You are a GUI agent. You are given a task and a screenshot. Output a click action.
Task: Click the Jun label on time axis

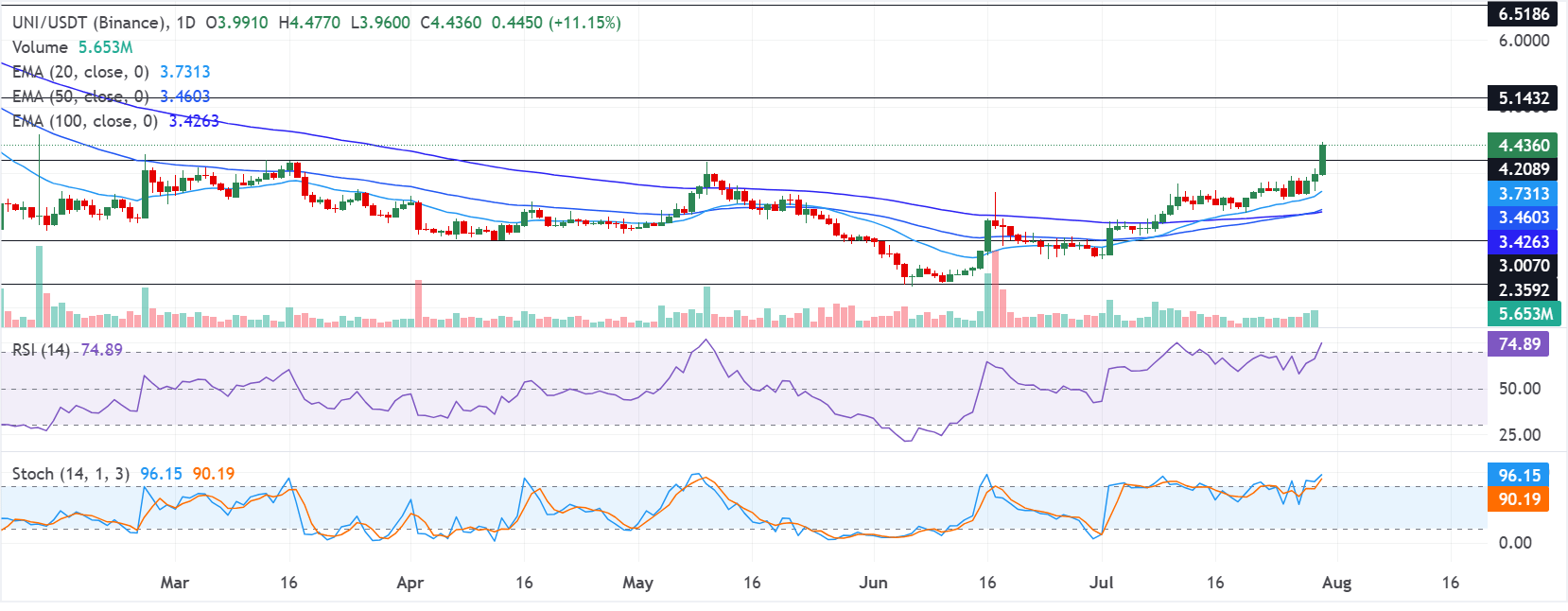click(873, 582)
